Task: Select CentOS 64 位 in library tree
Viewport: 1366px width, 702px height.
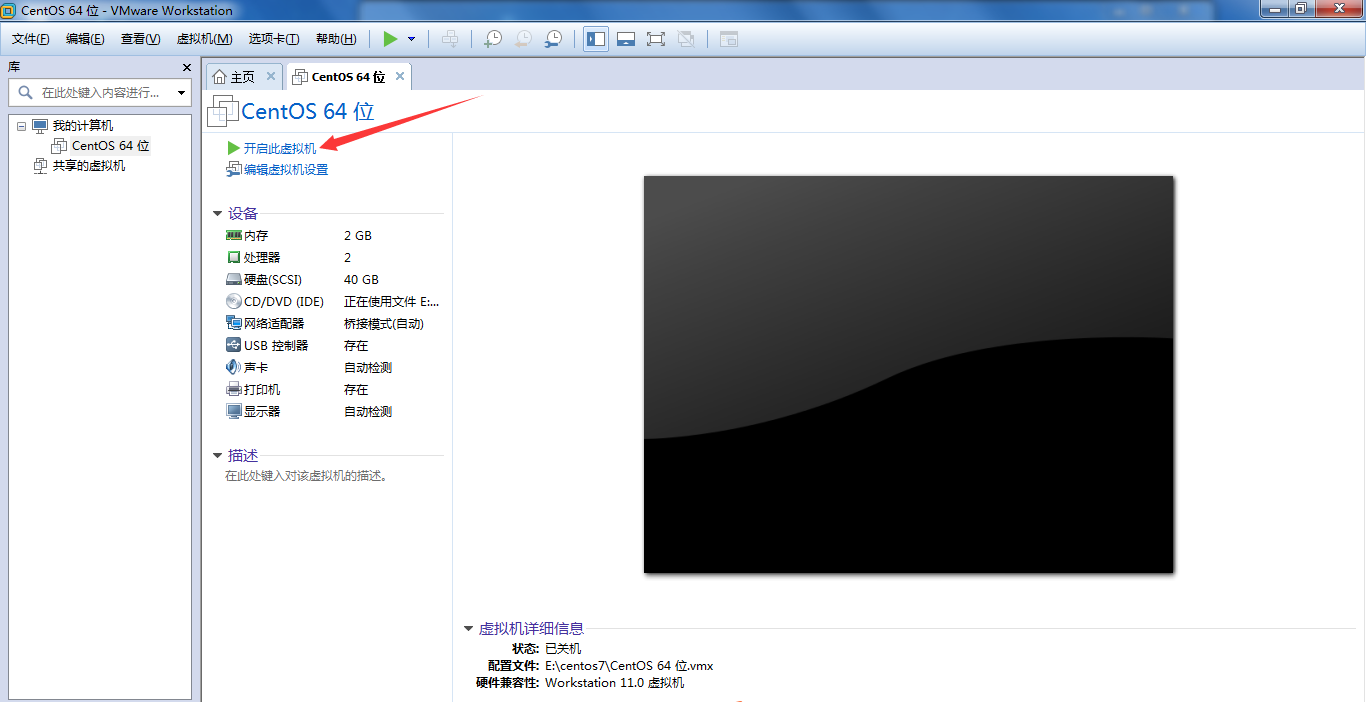Action: coord(111,146)
